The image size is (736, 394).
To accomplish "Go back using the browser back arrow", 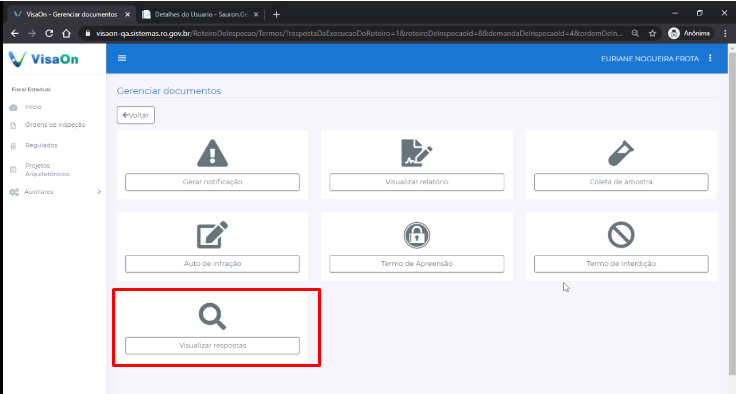I will 15,33.
